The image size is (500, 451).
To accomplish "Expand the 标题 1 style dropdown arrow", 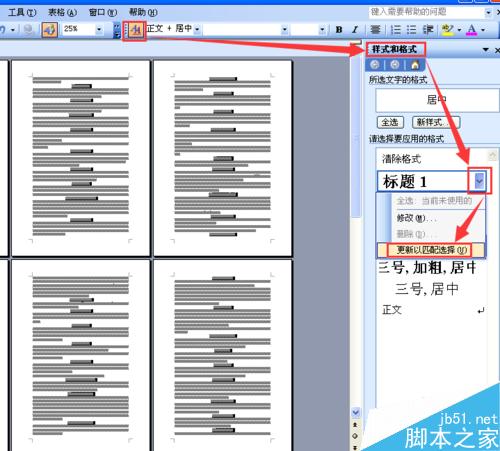I will click(x=479, y=181).
